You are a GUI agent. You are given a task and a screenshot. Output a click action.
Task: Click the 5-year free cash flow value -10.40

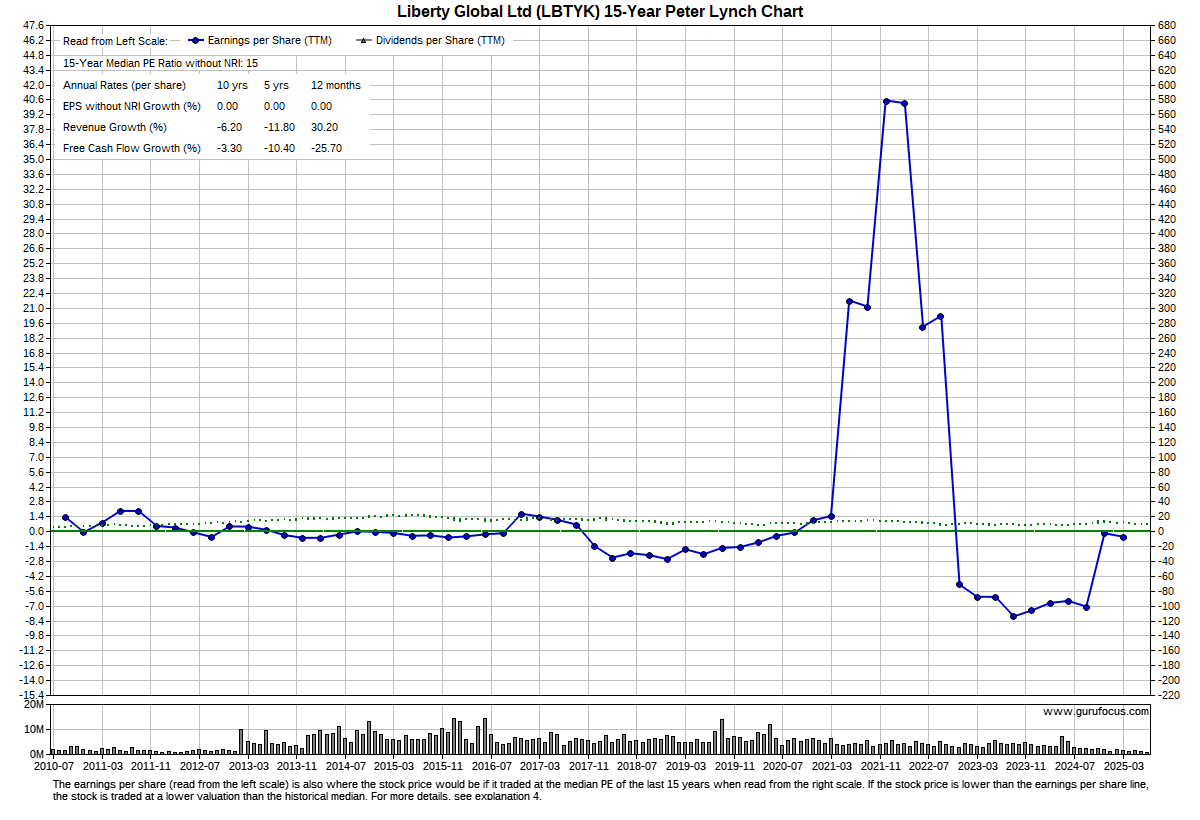tap(280, 148)
